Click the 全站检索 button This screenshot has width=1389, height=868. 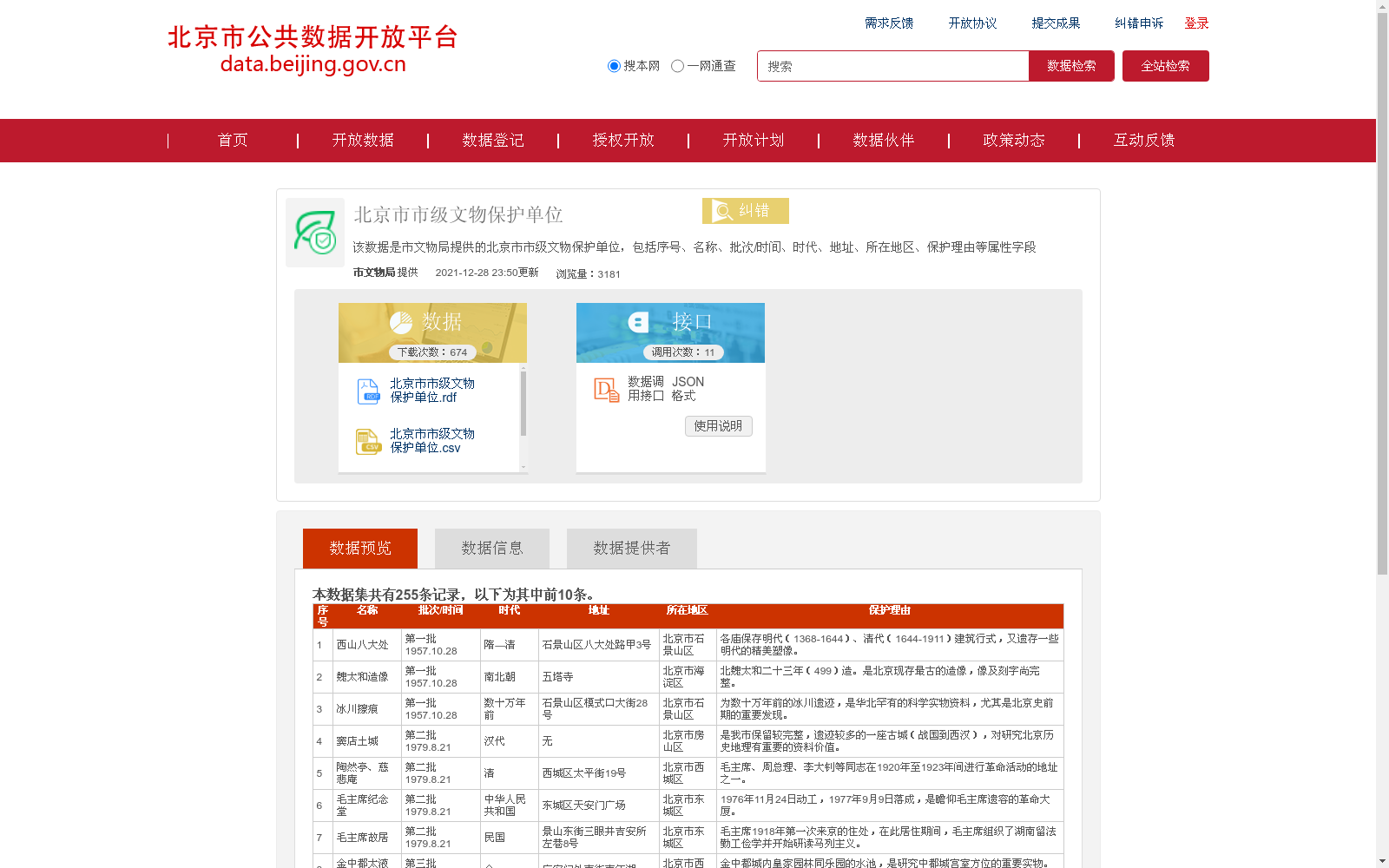coord(1165,66)
